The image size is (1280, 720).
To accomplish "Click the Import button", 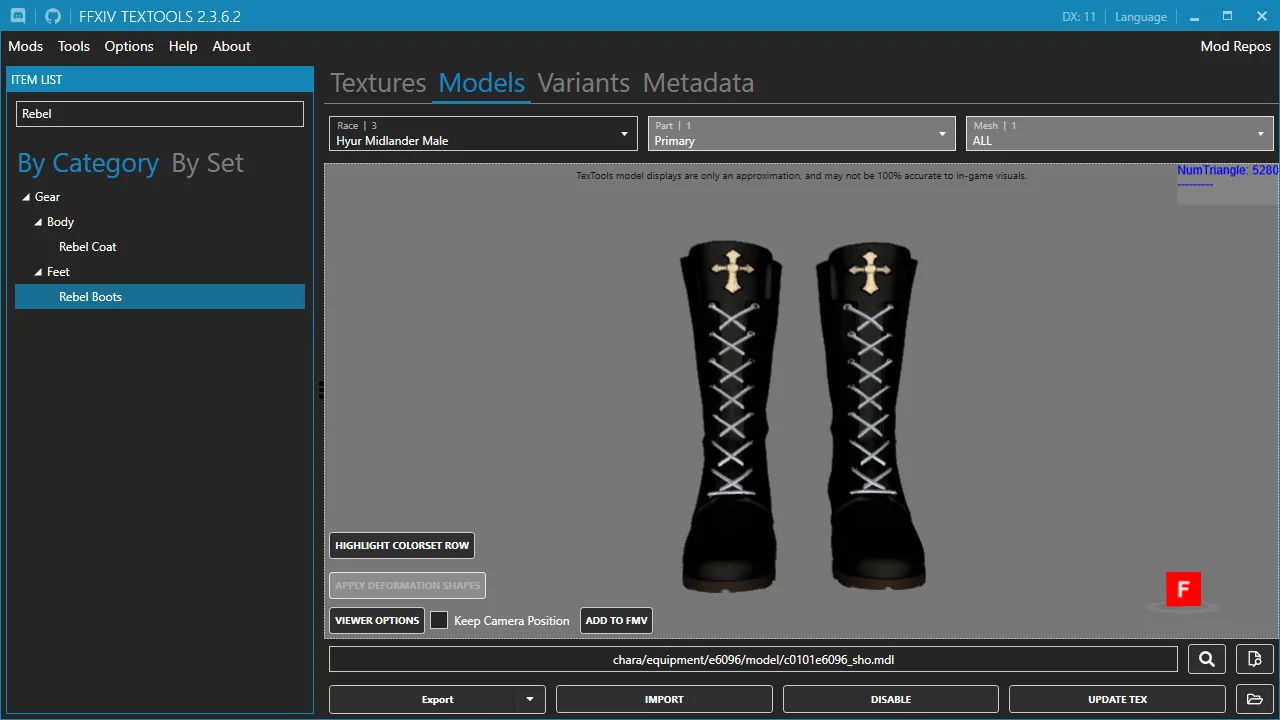I will click(x=664, y=699).
